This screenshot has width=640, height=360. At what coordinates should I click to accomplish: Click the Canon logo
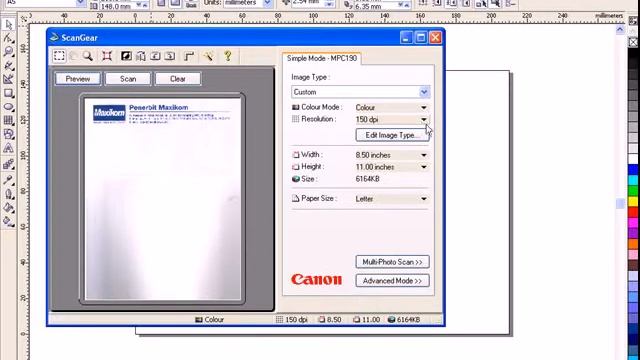[x=316, y=280]
